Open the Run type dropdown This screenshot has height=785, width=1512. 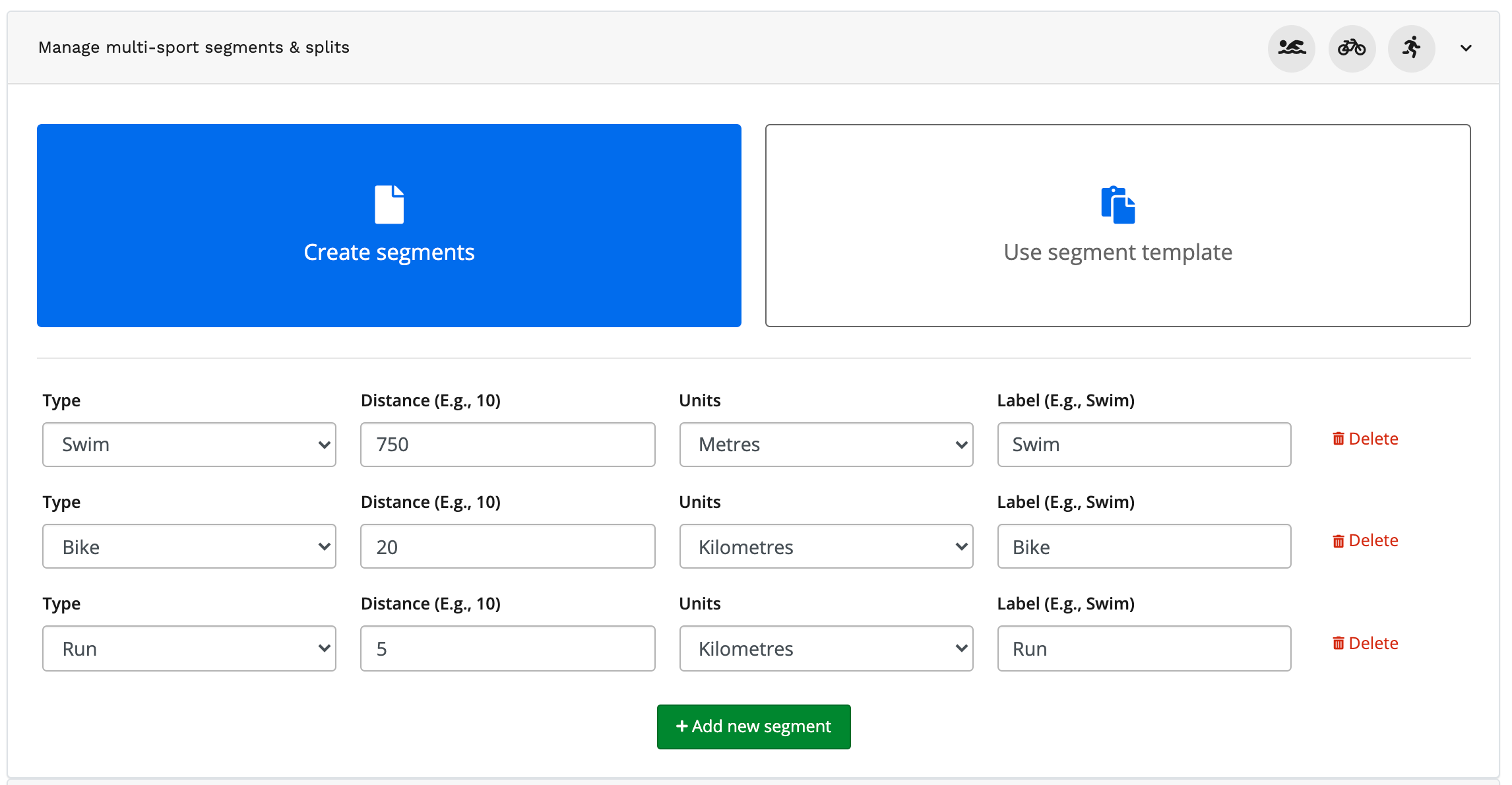click(189, 648)
